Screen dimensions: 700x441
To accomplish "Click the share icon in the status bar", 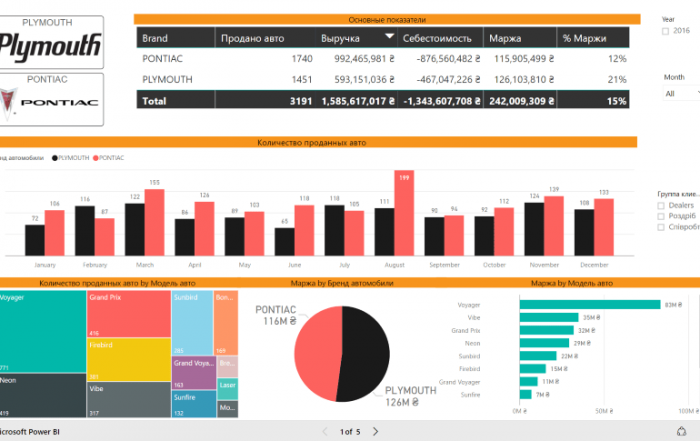I will [x=681, y=431].
